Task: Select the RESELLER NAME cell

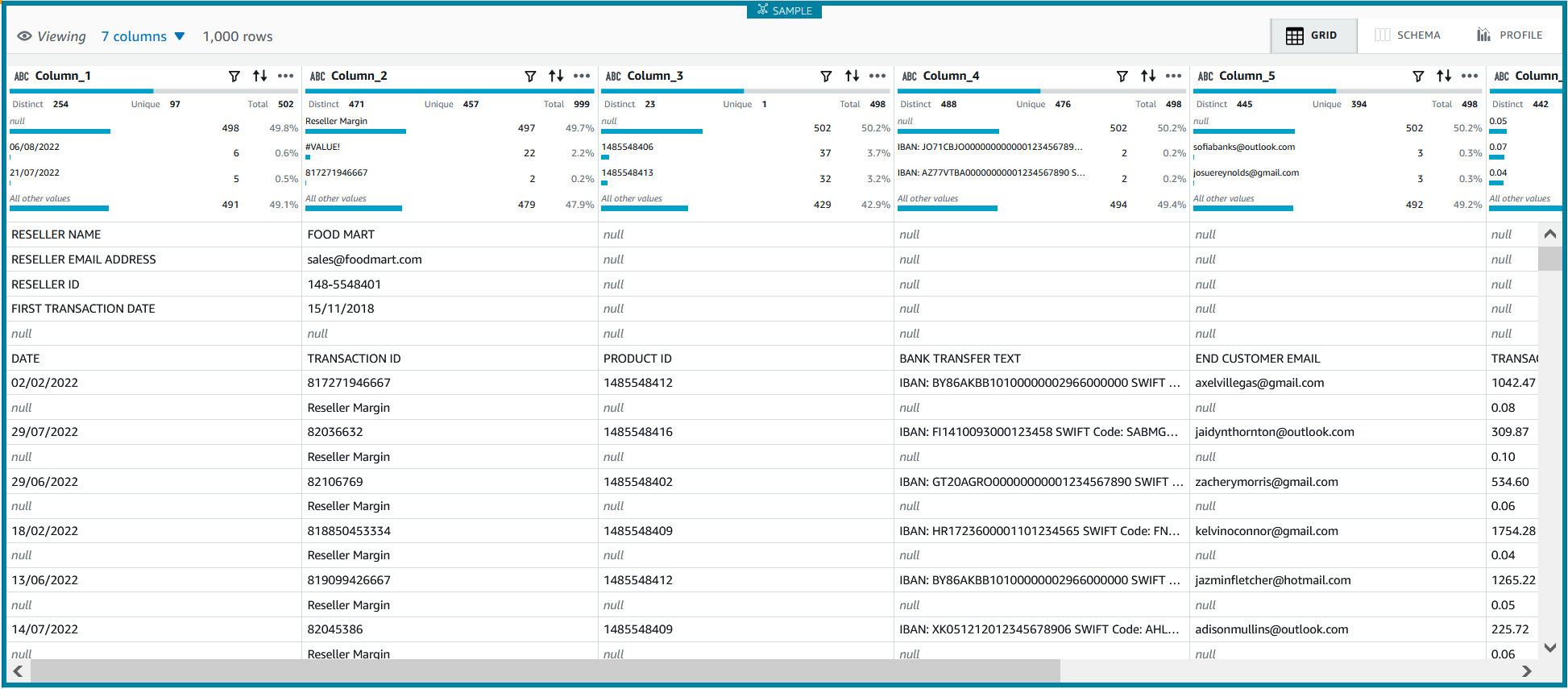Action: pos(154,235)
